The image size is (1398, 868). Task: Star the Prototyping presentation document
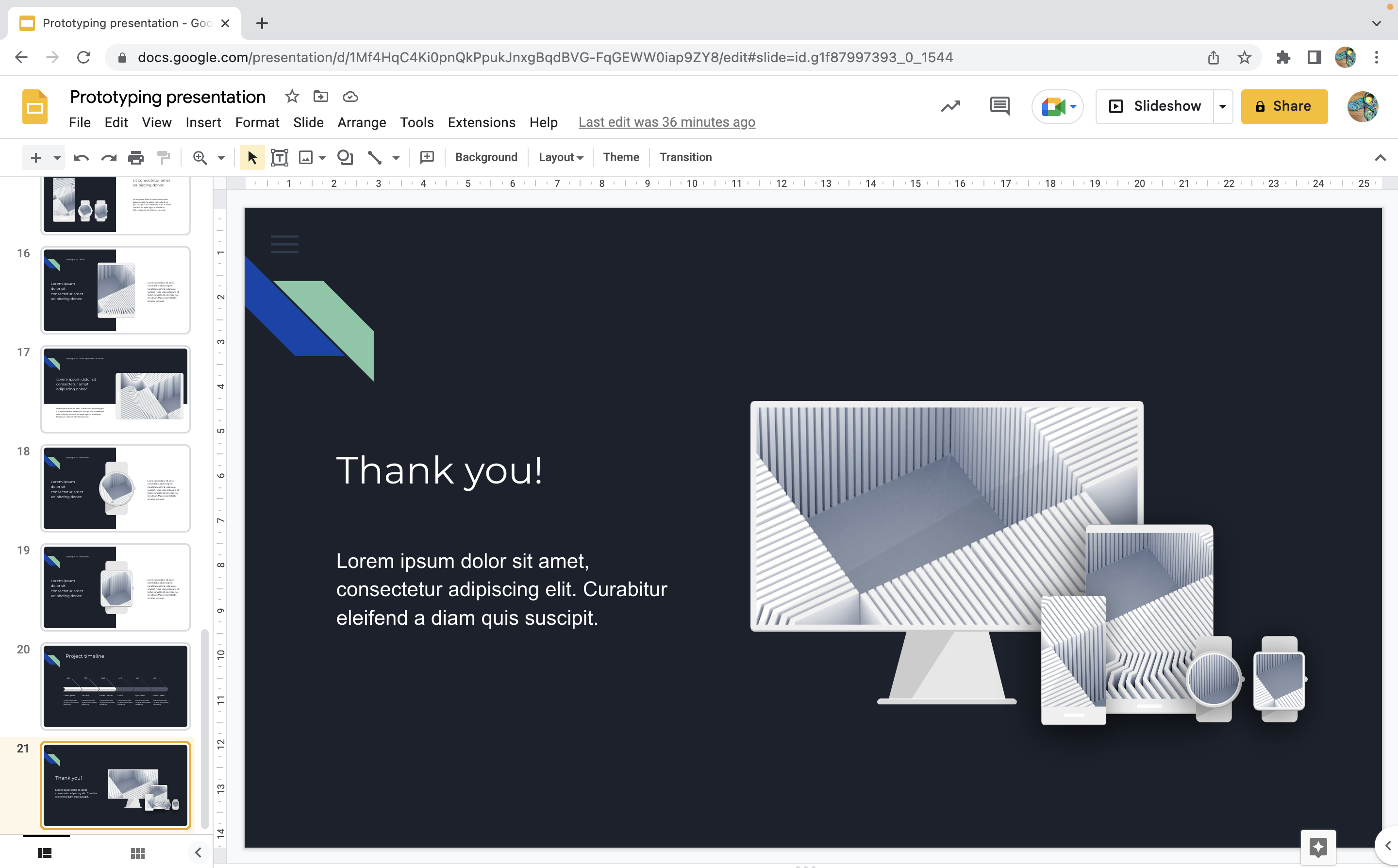(x=292, y=97)
